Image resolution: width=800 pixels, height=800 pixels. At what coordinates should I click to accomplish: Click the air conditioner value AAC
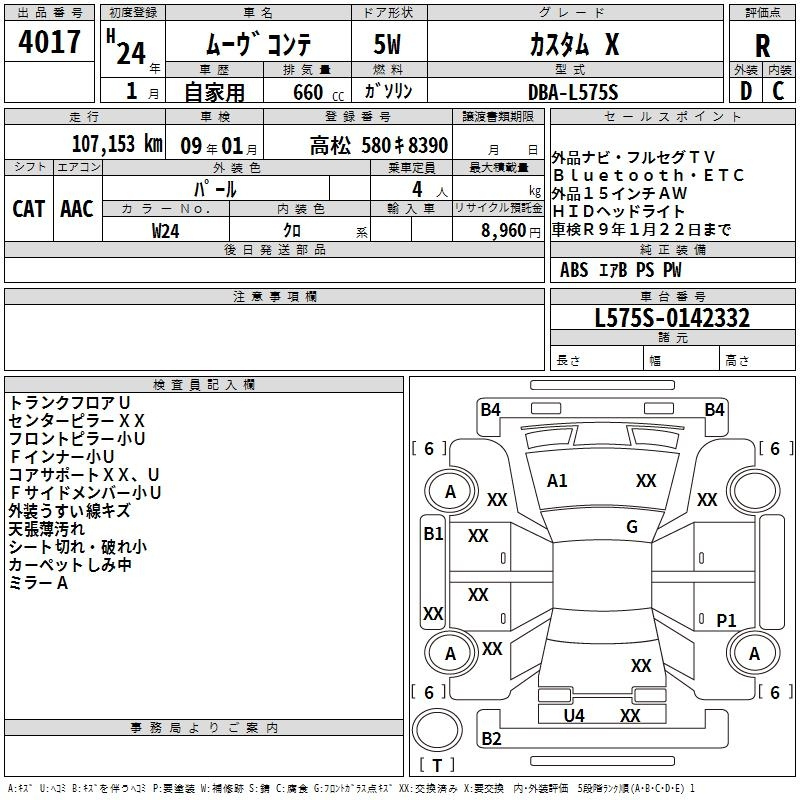click(77, 209)
